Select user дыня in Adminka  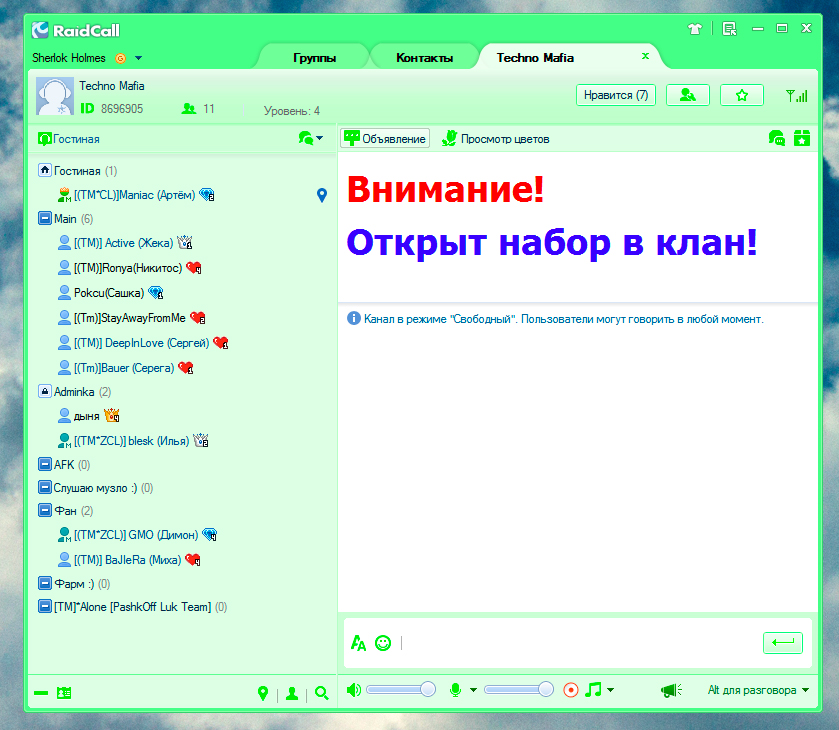87,416
